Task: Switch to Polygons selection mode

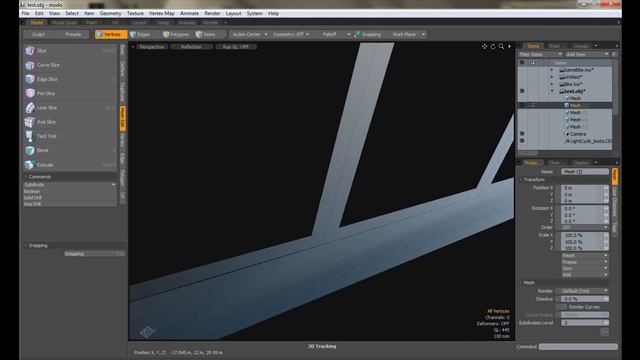Action: pyautogui.click(x=176, y=35)
